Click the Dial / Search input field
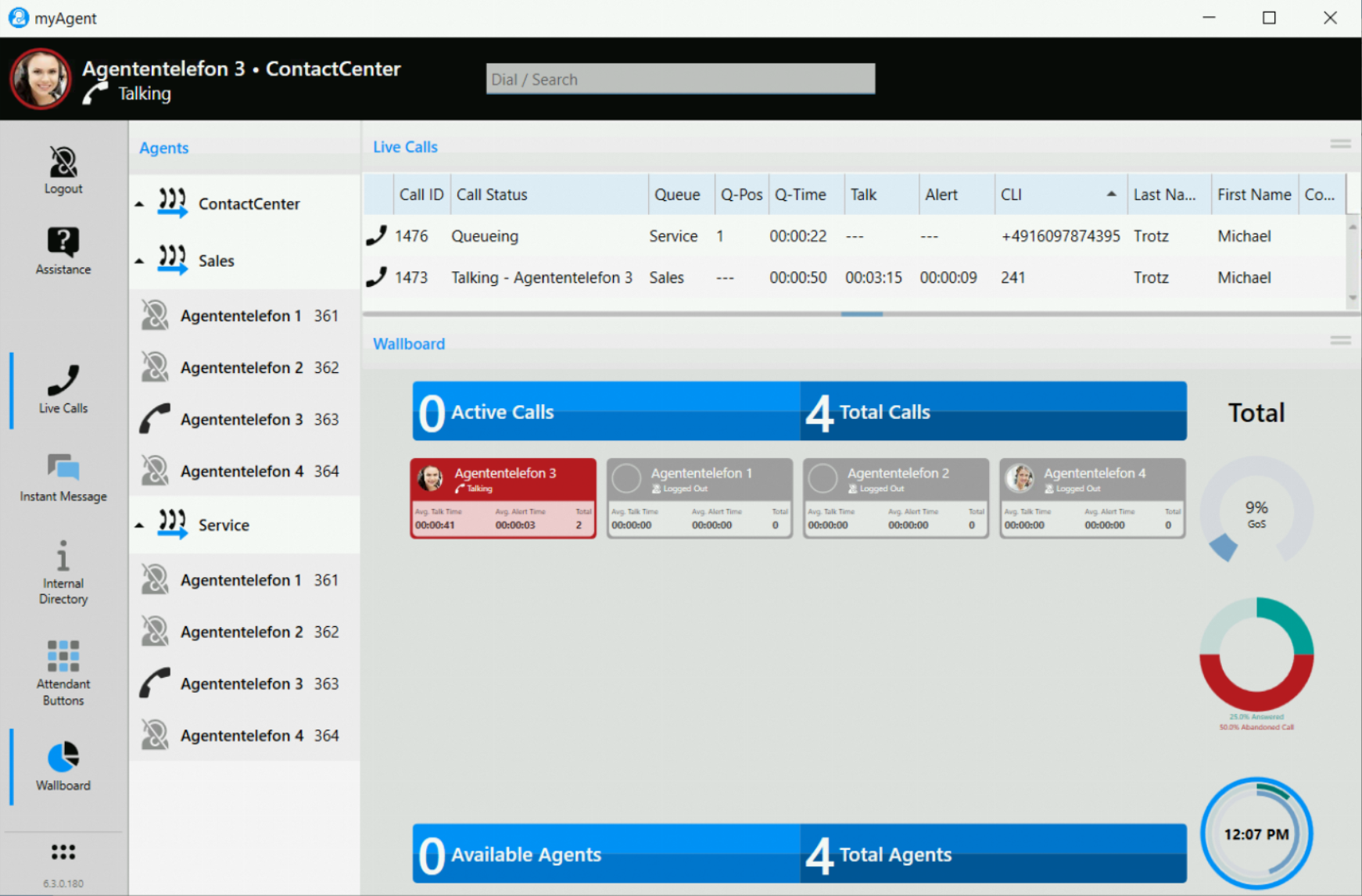This screenshot has height=896, width=1362. click(x=680, y=79)
